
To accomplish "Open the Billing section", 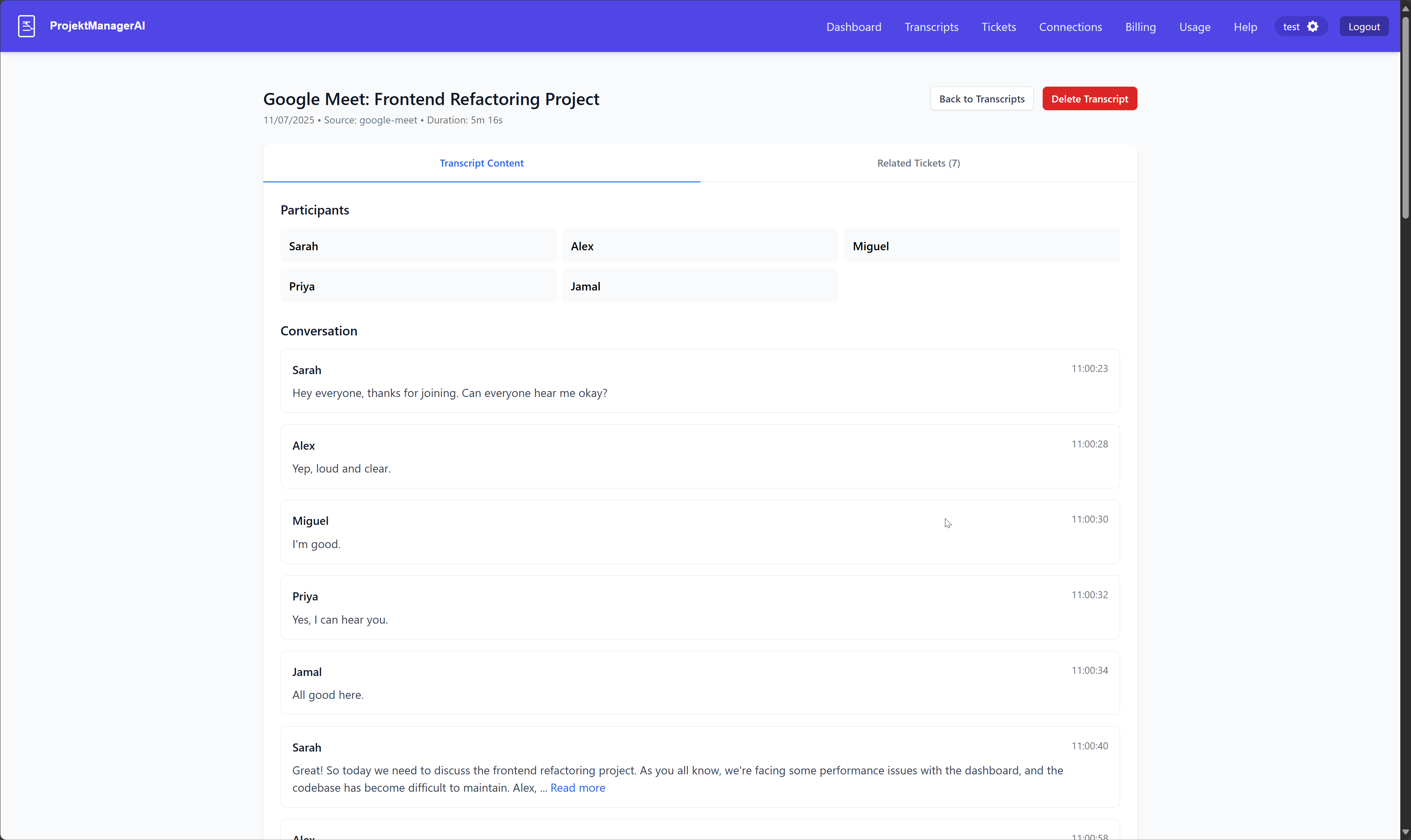I will [1140, 27].
